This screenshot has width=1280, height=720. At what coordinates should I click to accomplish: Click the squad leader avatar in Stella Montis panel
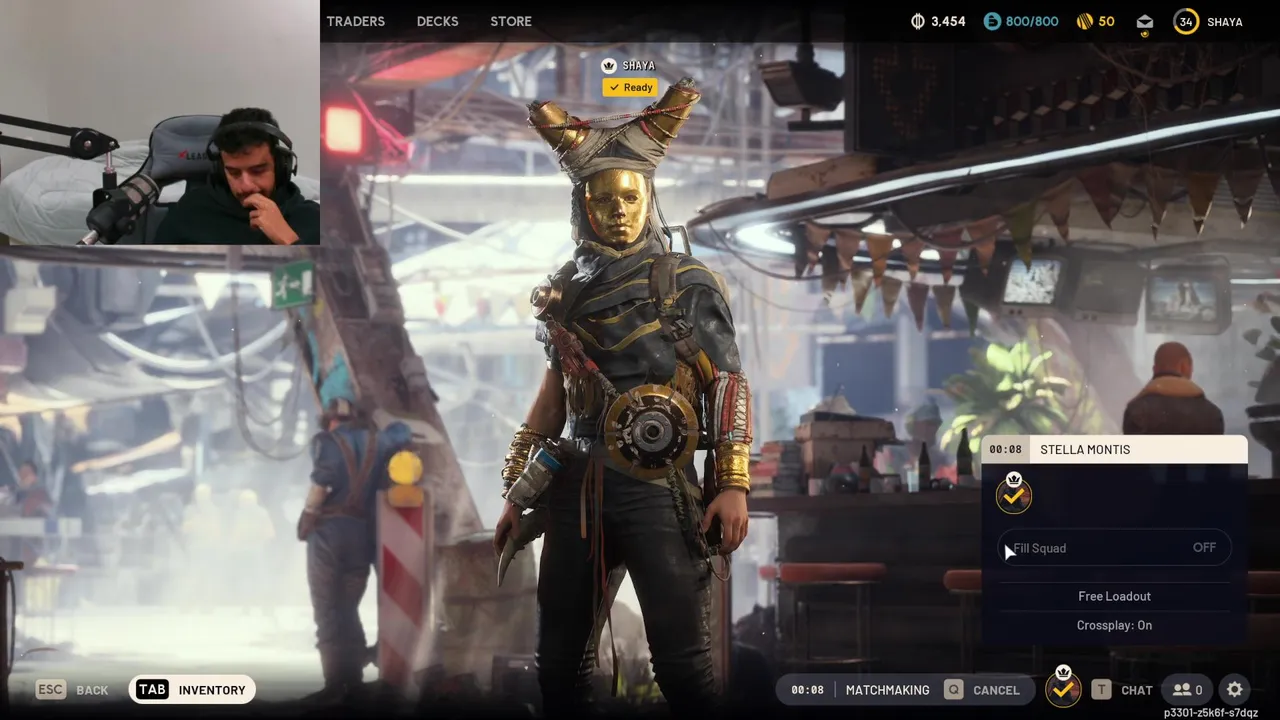click(1014, 493)
